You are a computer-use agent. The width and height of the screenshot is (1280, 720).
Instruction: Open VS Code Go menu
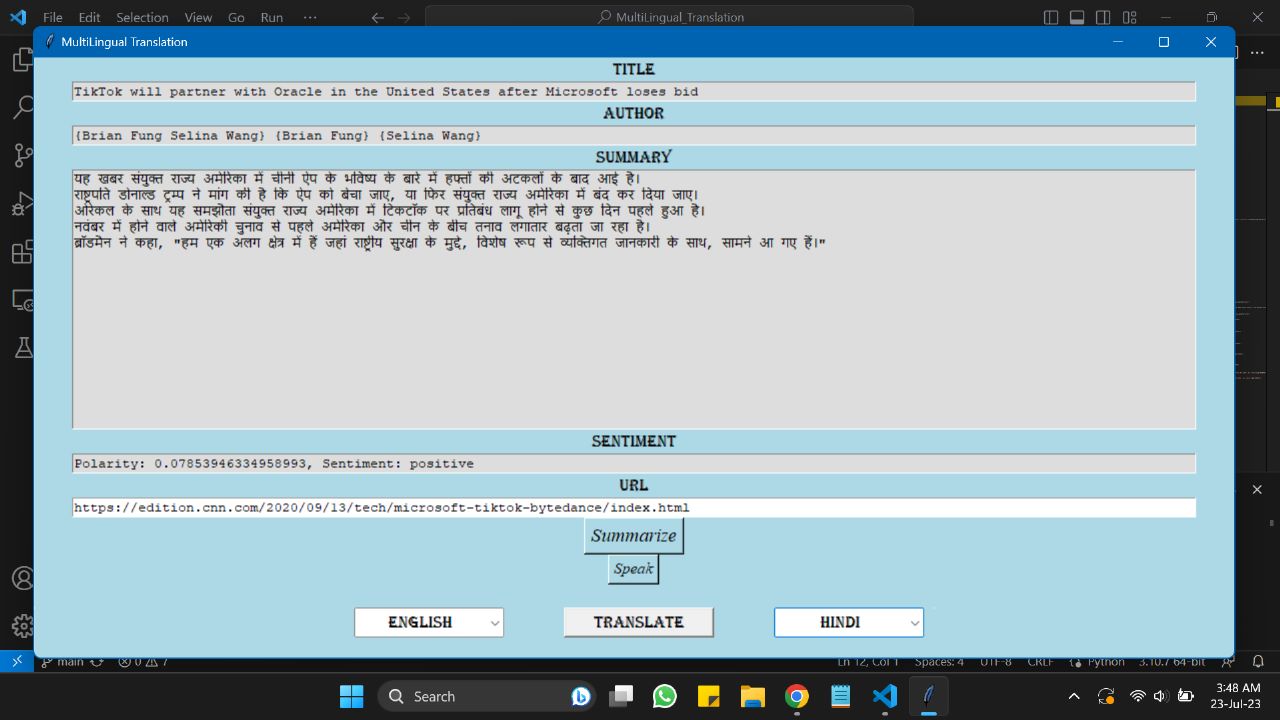pos(236,17)
